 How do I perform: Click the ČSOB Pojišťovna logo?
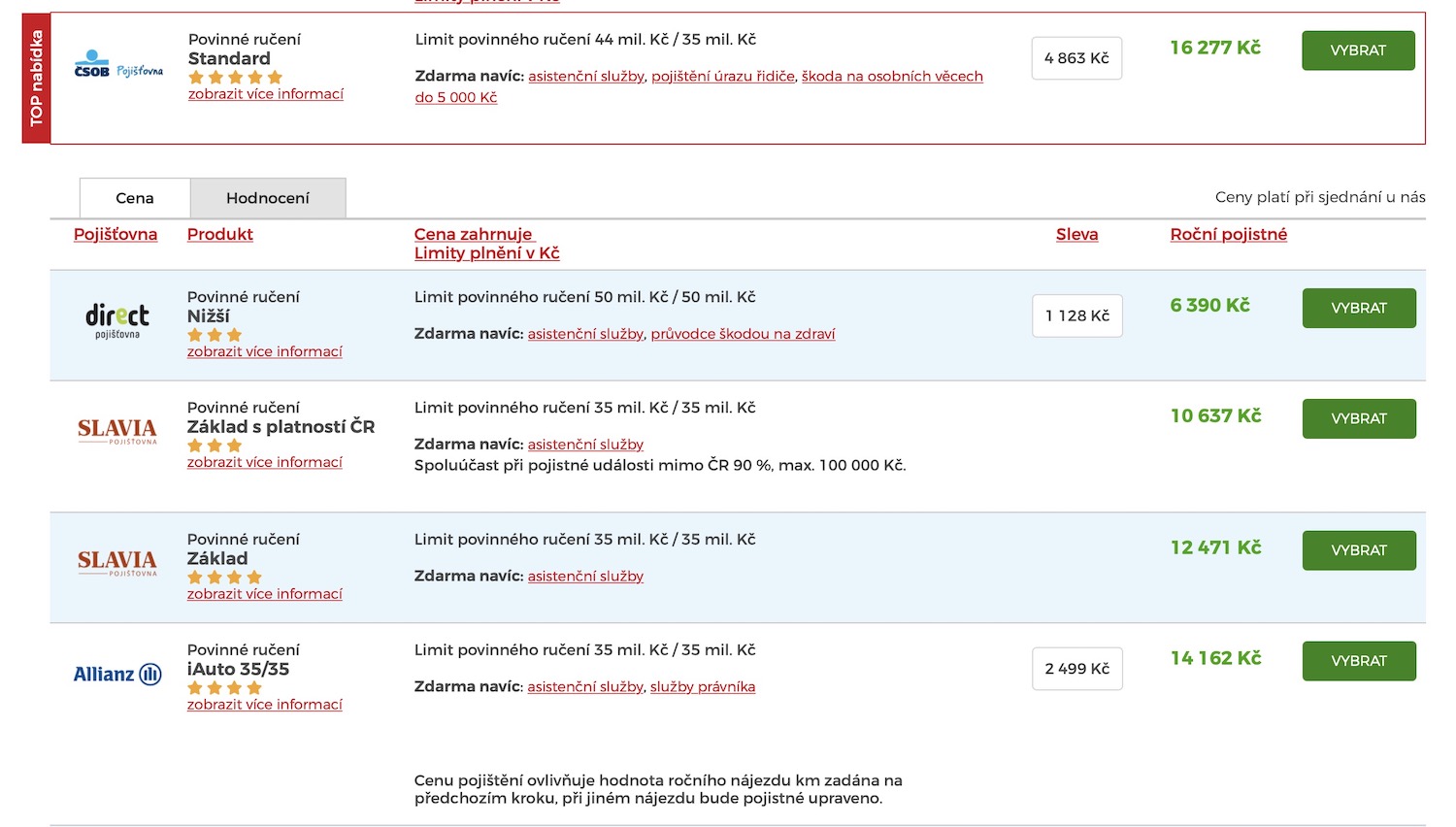pos(118,65)
